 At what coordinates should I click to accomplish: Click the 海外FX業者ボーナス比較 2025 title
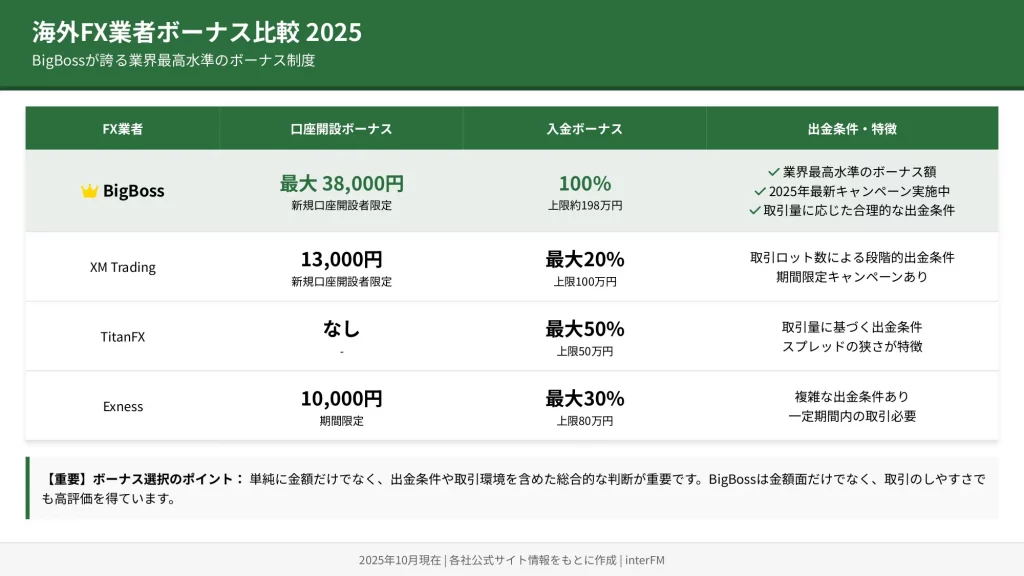pyautogui.click(x=197, y=32)
